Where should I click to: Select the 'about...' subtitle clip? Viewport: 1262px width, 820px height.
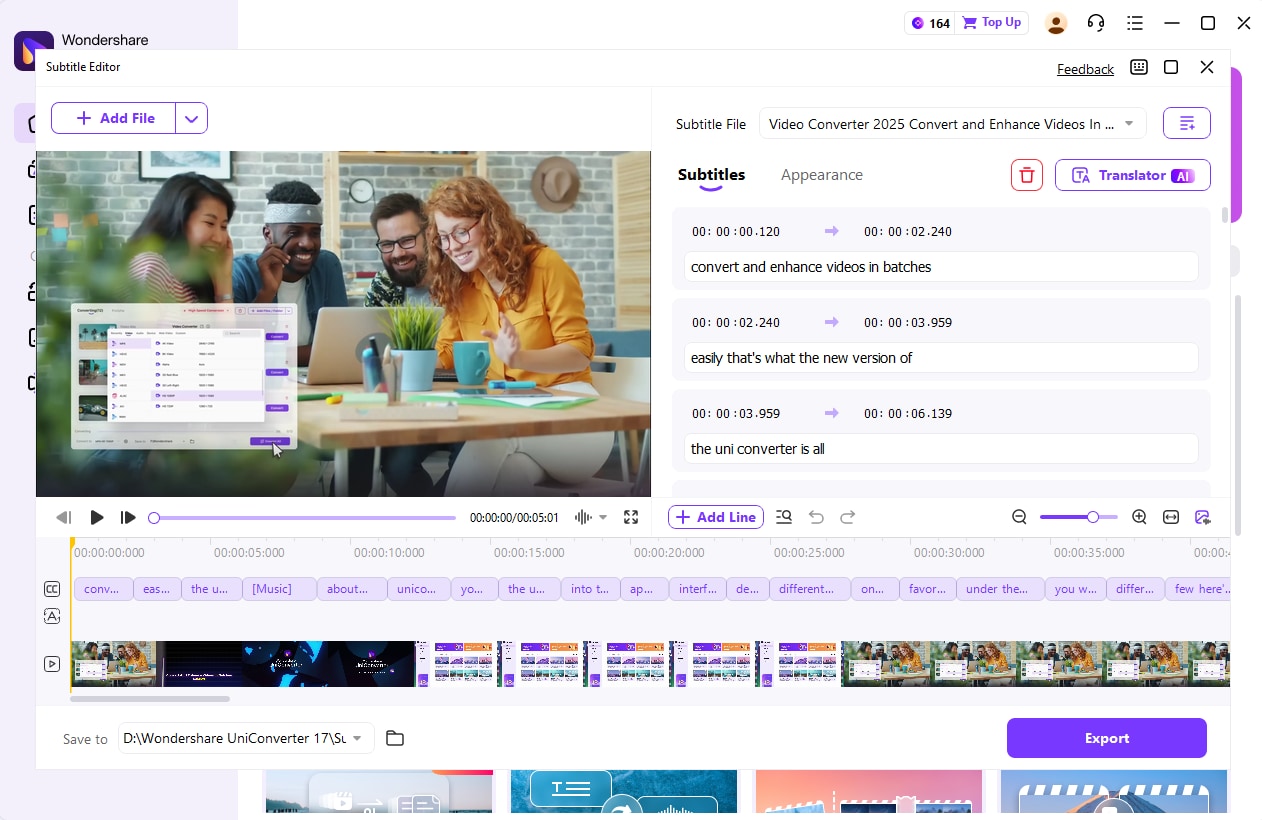[352, 589]
